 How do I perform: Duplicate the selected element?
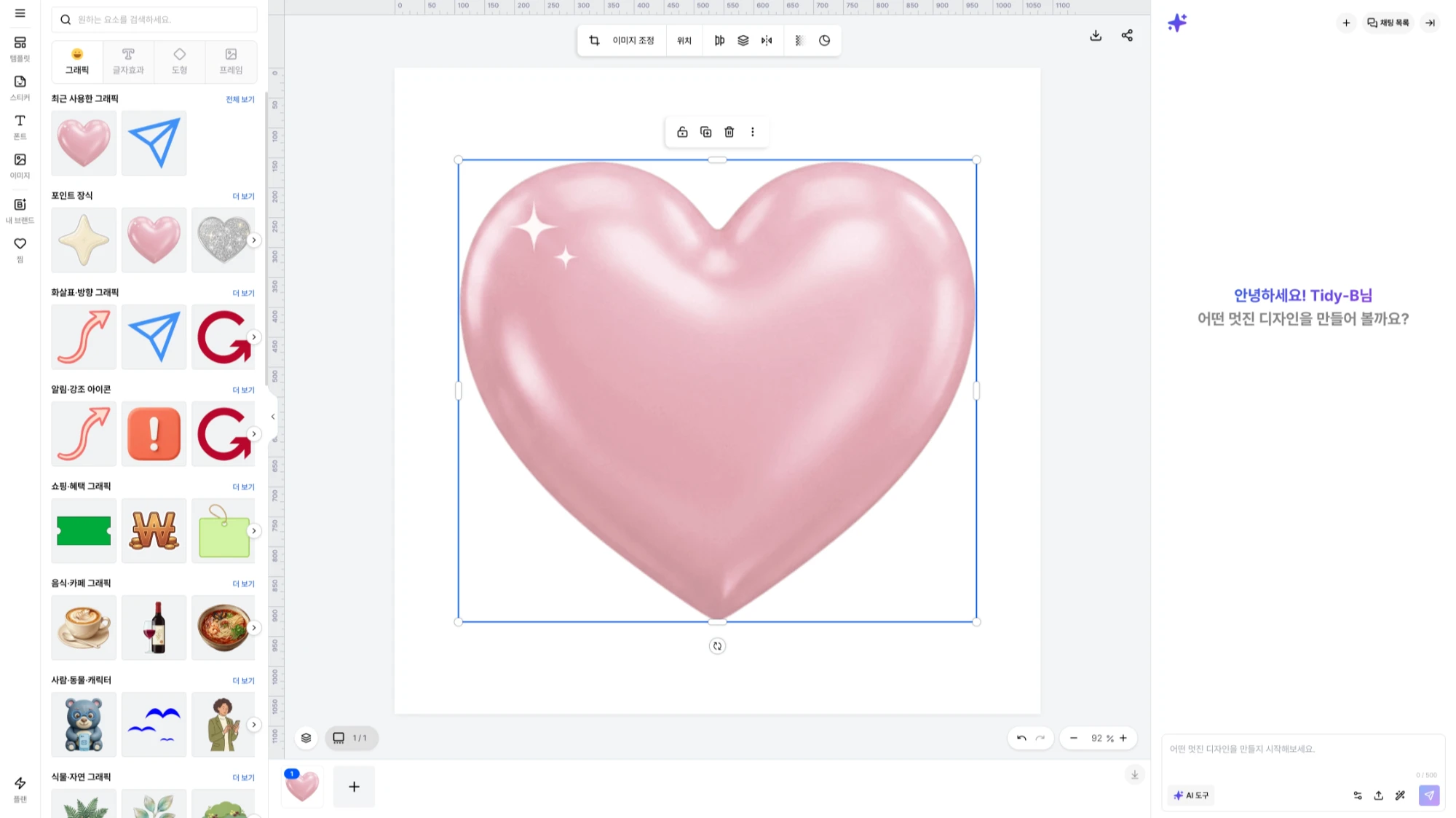705,132
